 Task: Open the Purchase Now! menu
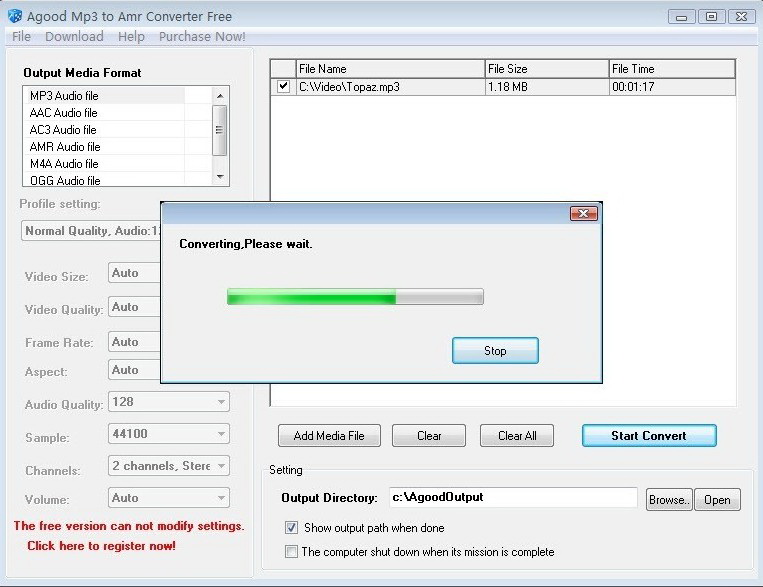202,37
